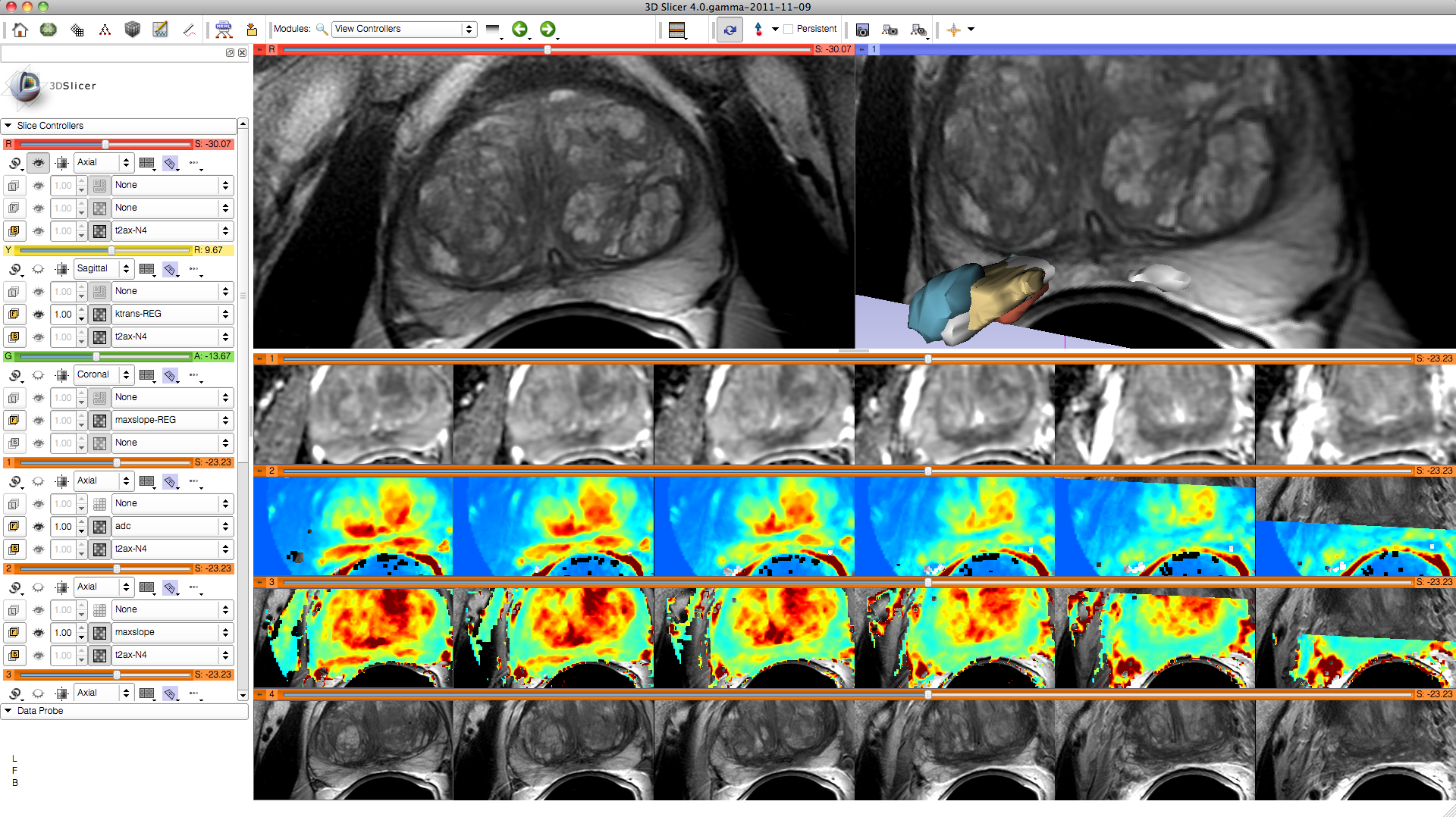This screenshot has width=1456, height=817.
Task: Open the Volume Rendering cube icon
Action: 132,30
